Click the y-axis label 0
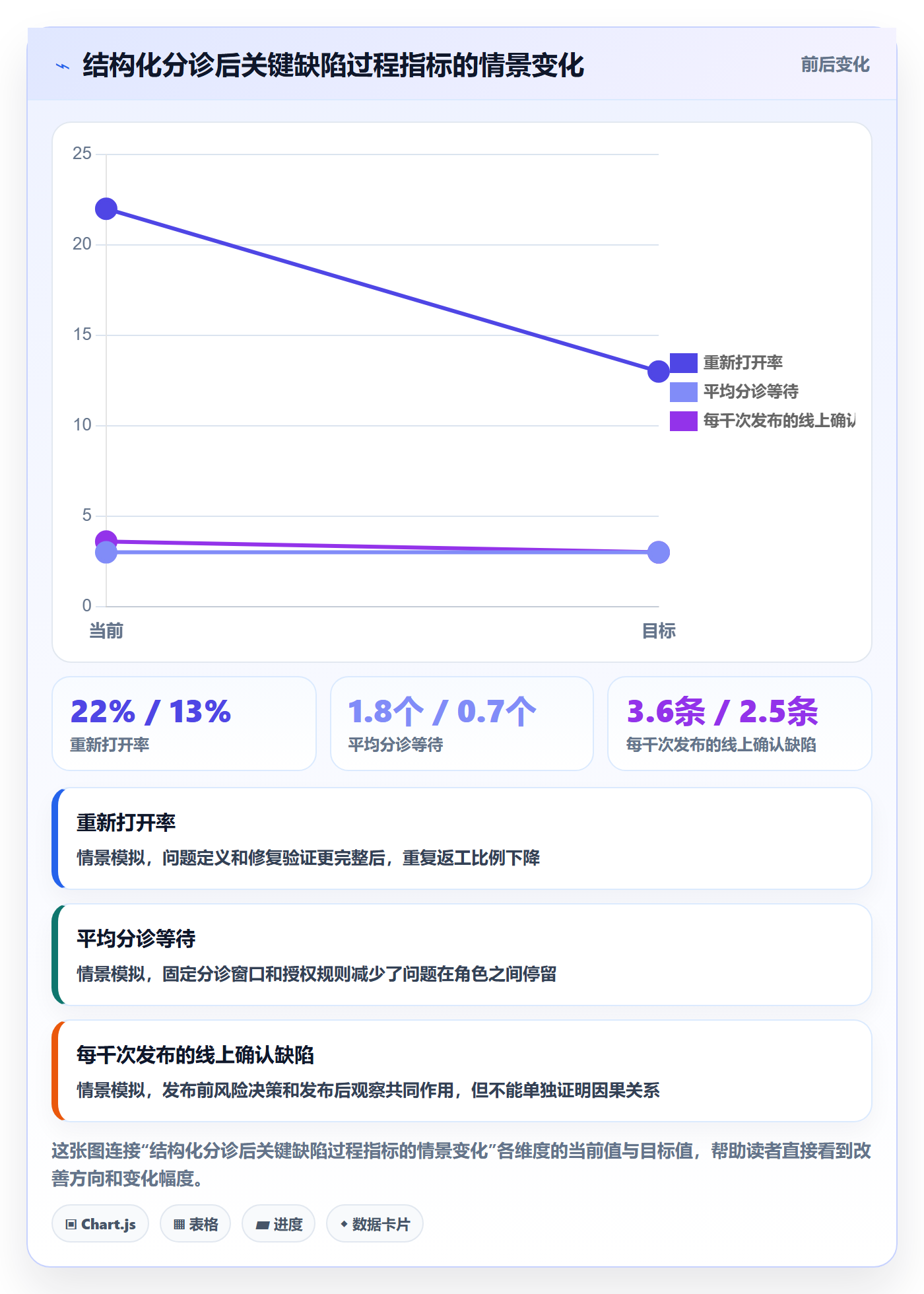This screenshot has height=1294, width=924. (x=86, y=605)
